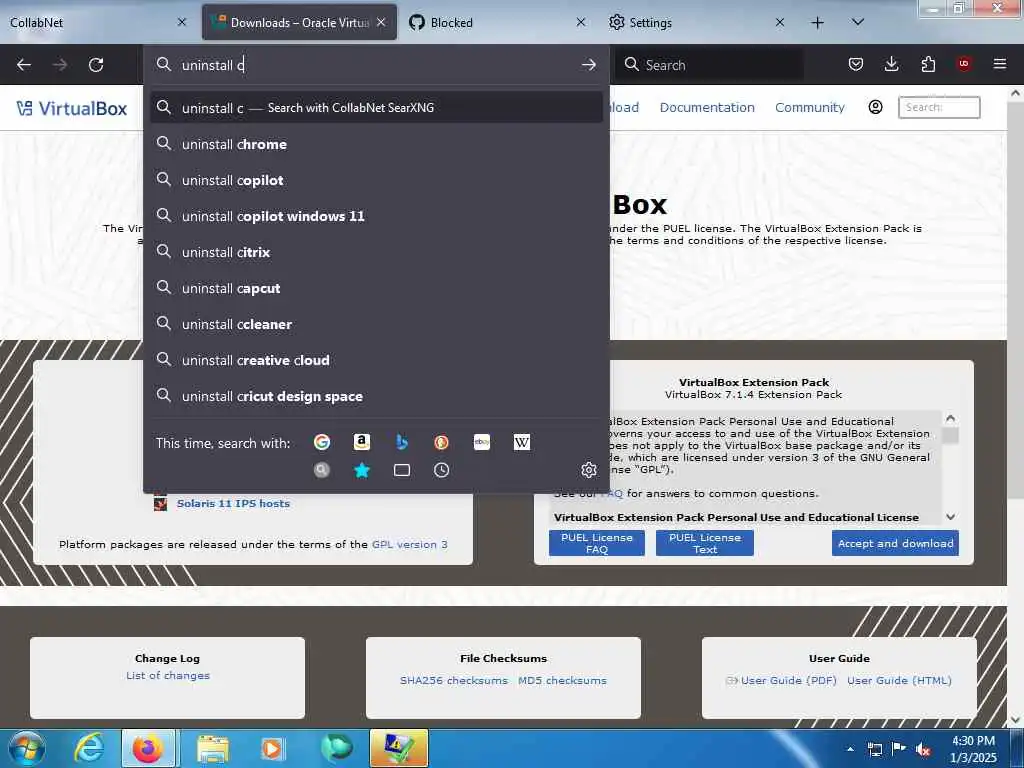Screen dimensions: 1024x768
Task: Open the Windows Start menu
Action: pos(27,748)
